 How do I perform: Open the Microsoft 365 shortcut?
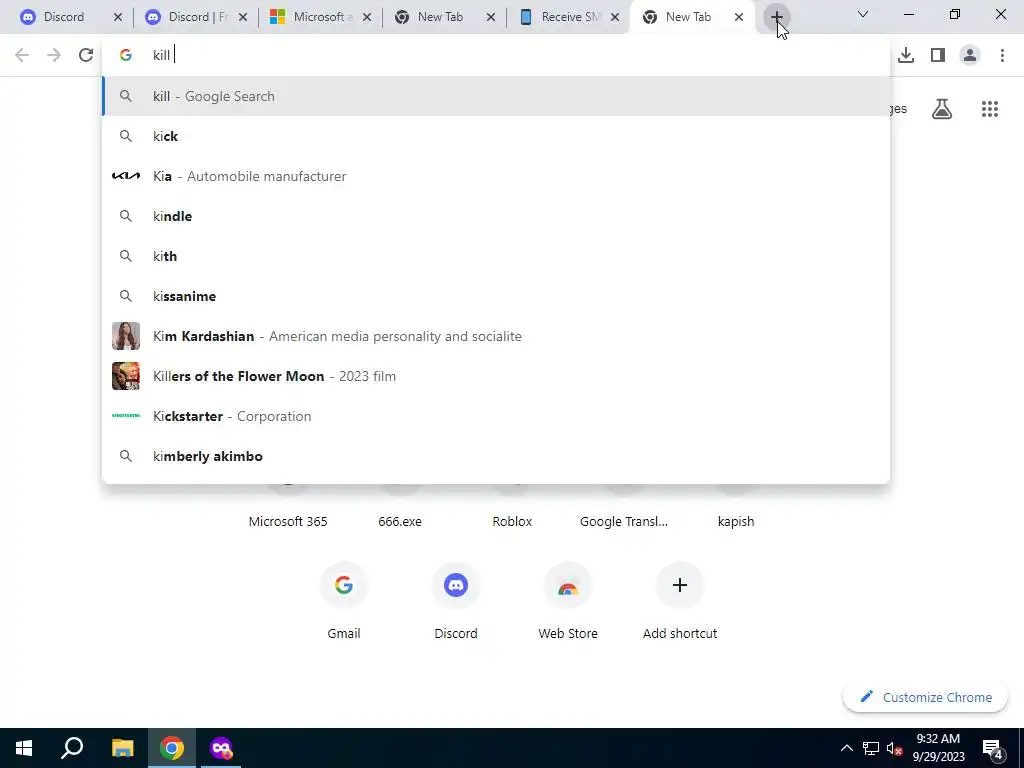click(288, 521)
